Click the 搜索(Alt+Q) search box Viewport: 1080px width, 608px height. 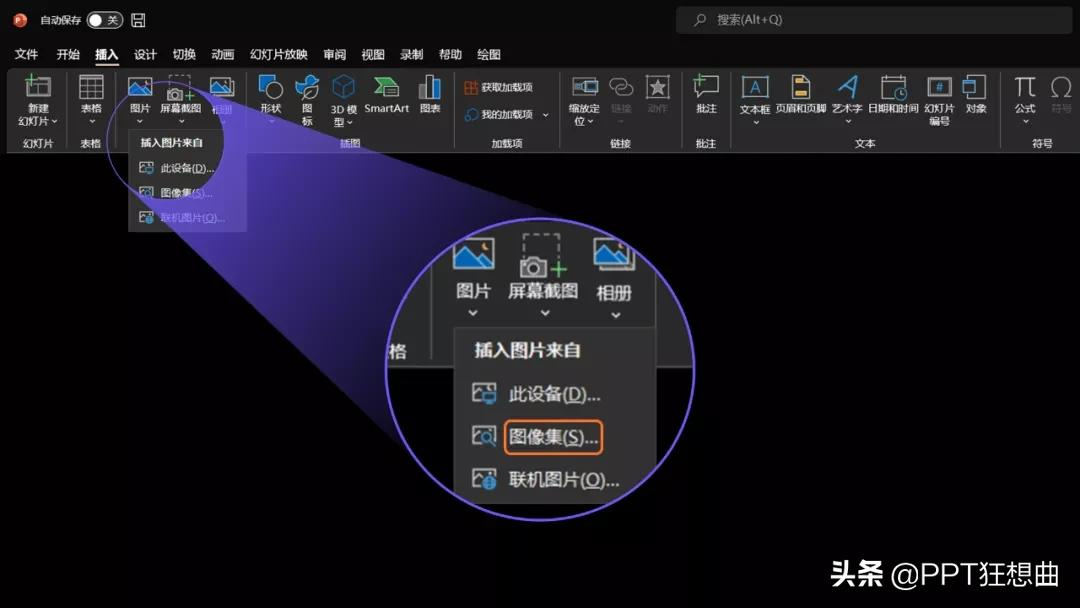point(873,20)
